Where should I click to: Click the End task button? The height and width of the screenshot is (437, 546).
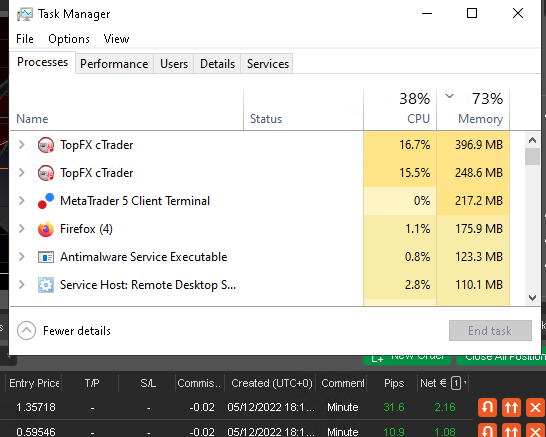point(490,330)
